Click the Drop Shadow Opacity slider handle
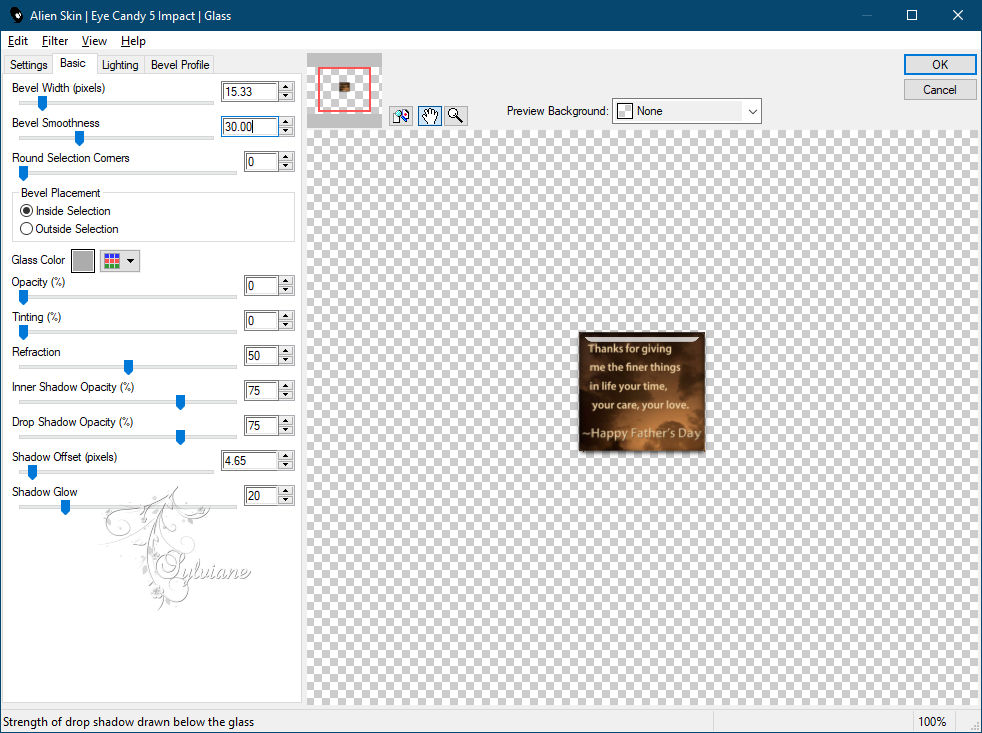982x733 pixels. (180, 437)
